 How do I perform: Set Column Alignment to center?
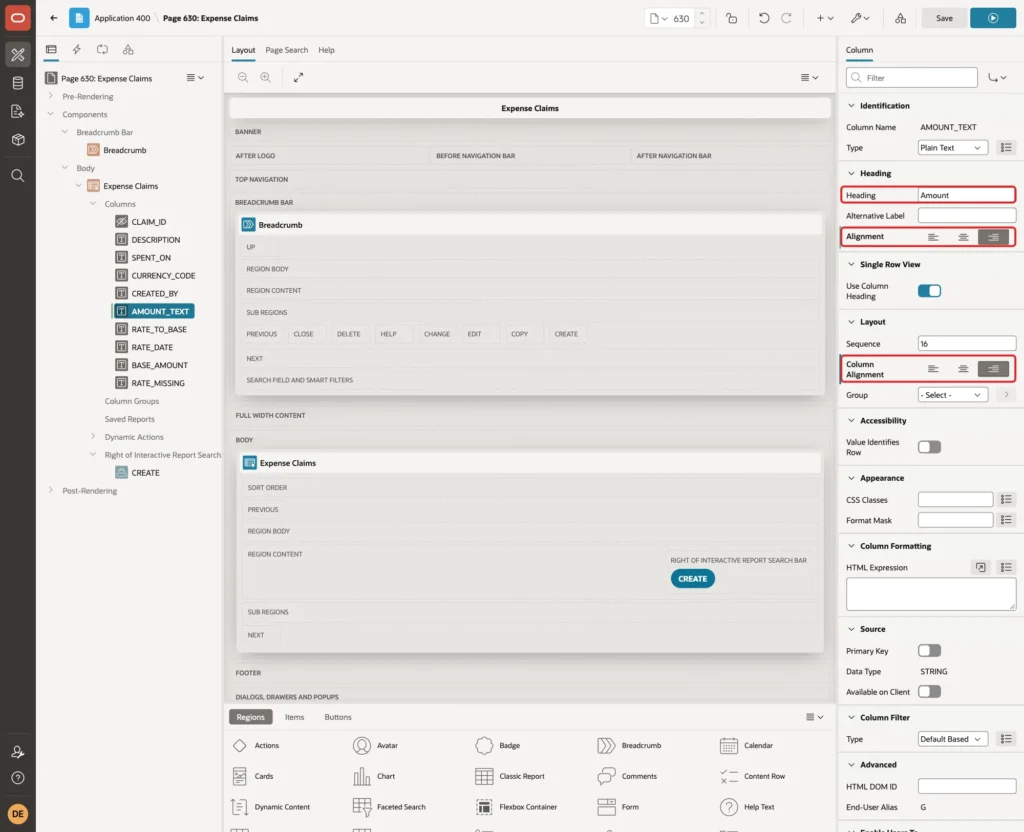tap(963, 369)
